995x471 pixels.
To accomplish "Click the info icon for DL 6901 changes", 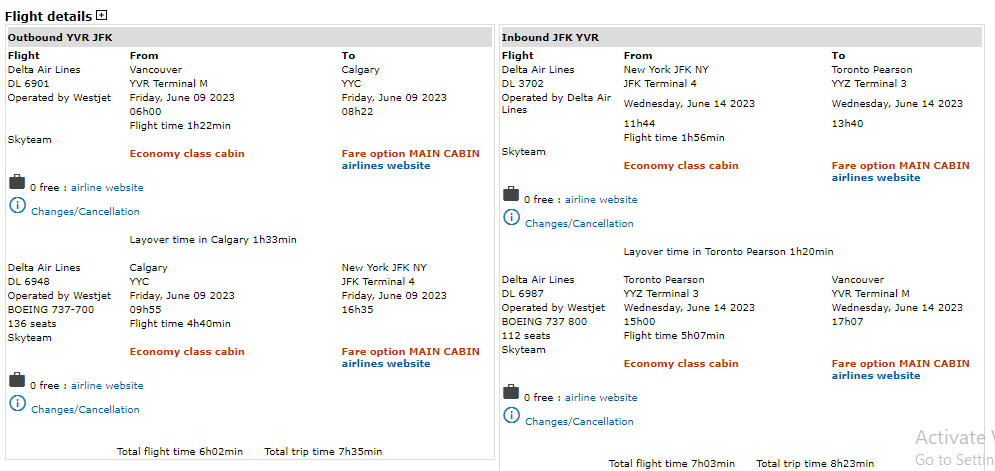I will coord(17,205).
